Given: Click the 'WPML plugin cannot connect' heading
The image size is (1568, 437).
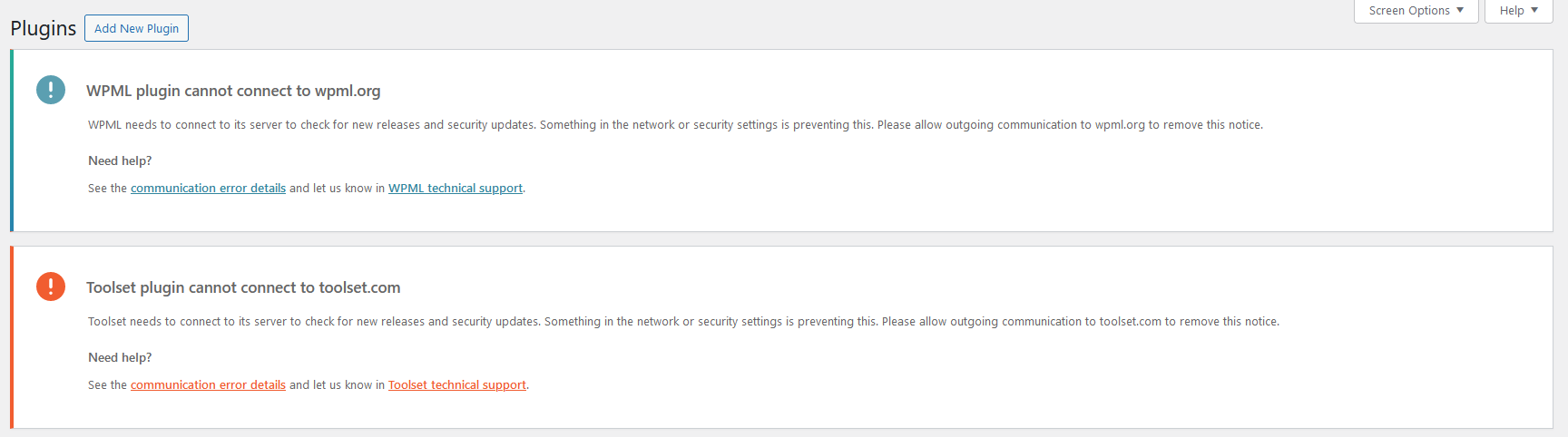Looking at the screenshot, I should coord(233,91).
